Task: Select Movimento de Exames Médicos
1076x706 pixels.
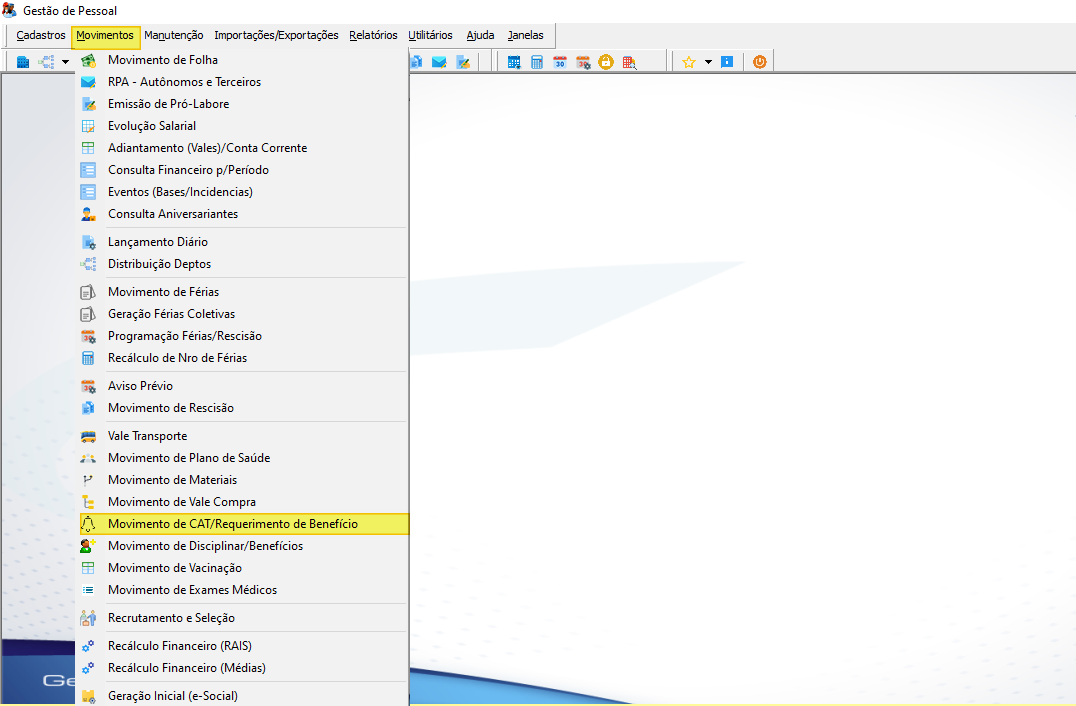Action: pyautogui.click(x=243, y=589)
